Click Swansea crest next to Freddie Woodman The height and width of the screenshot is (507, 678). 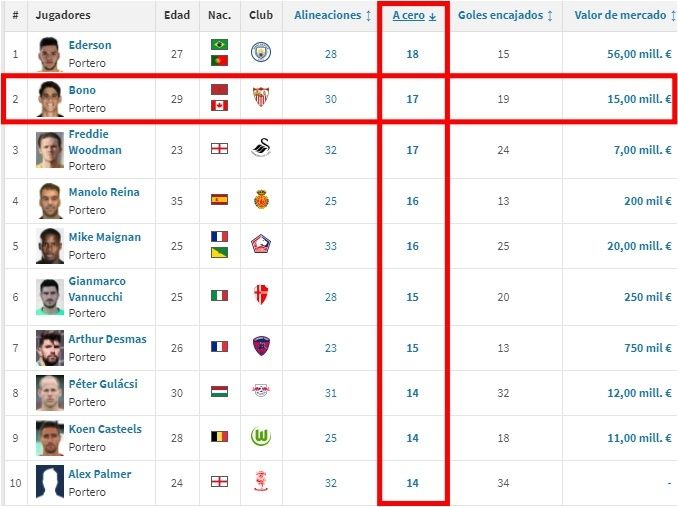261,150
